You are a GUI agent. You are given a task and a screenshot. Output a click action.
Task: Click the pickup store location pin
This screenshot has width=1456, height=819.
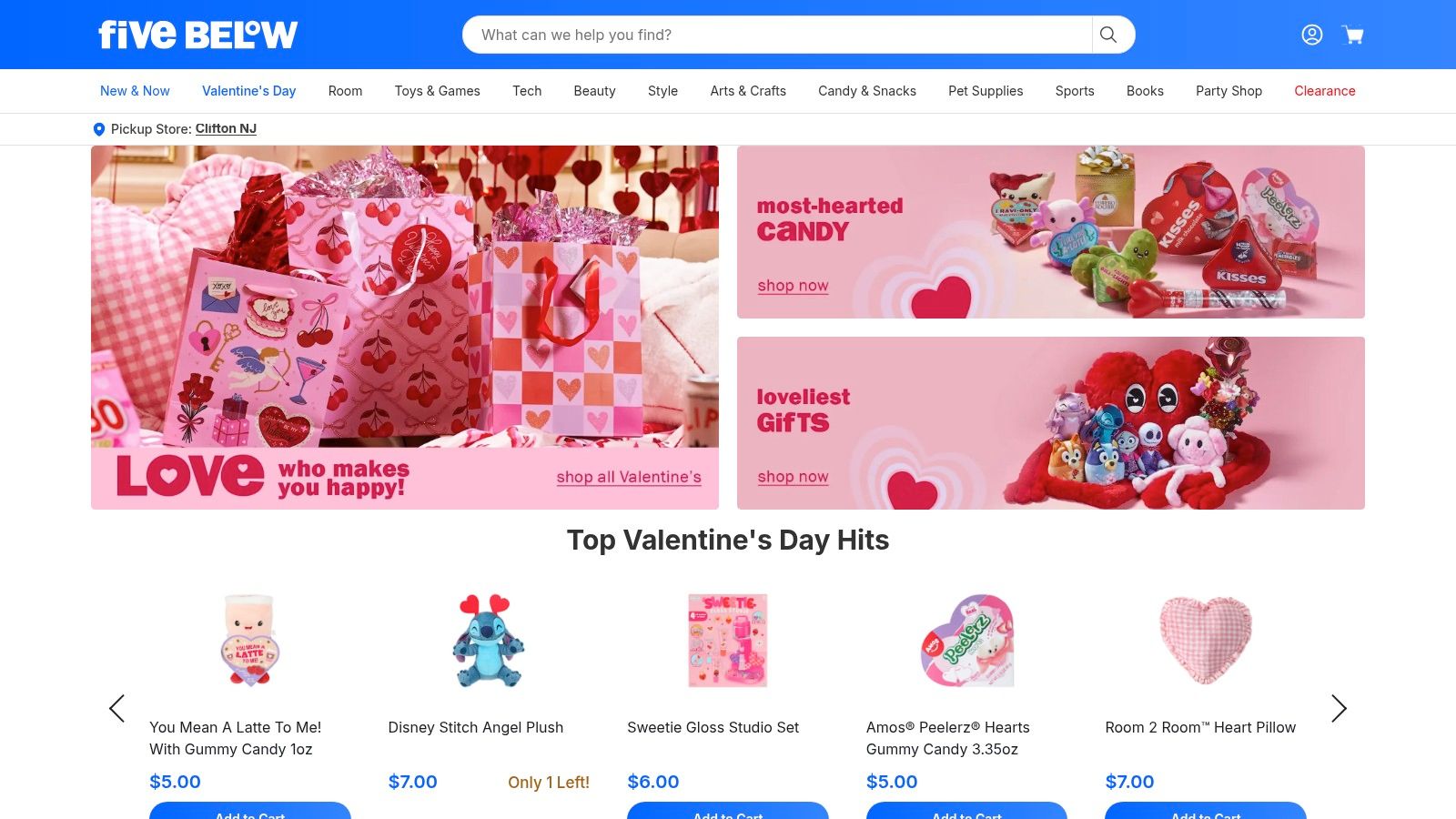pyautogui.click(x=99, y=129)
